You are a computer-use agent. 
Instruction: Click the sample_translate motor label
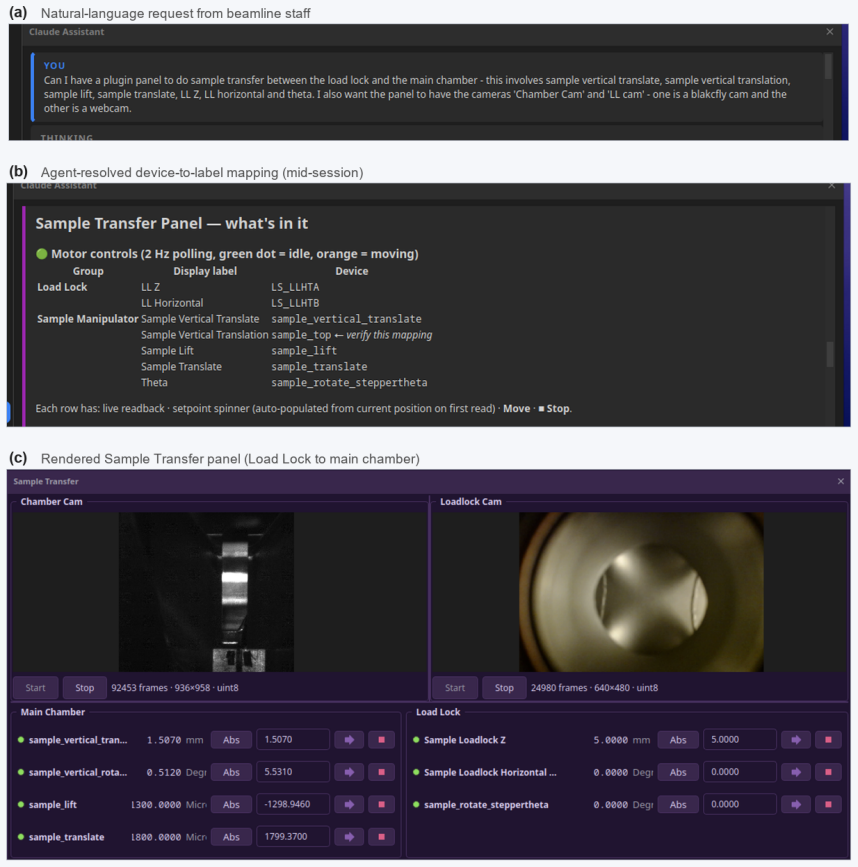66,837
